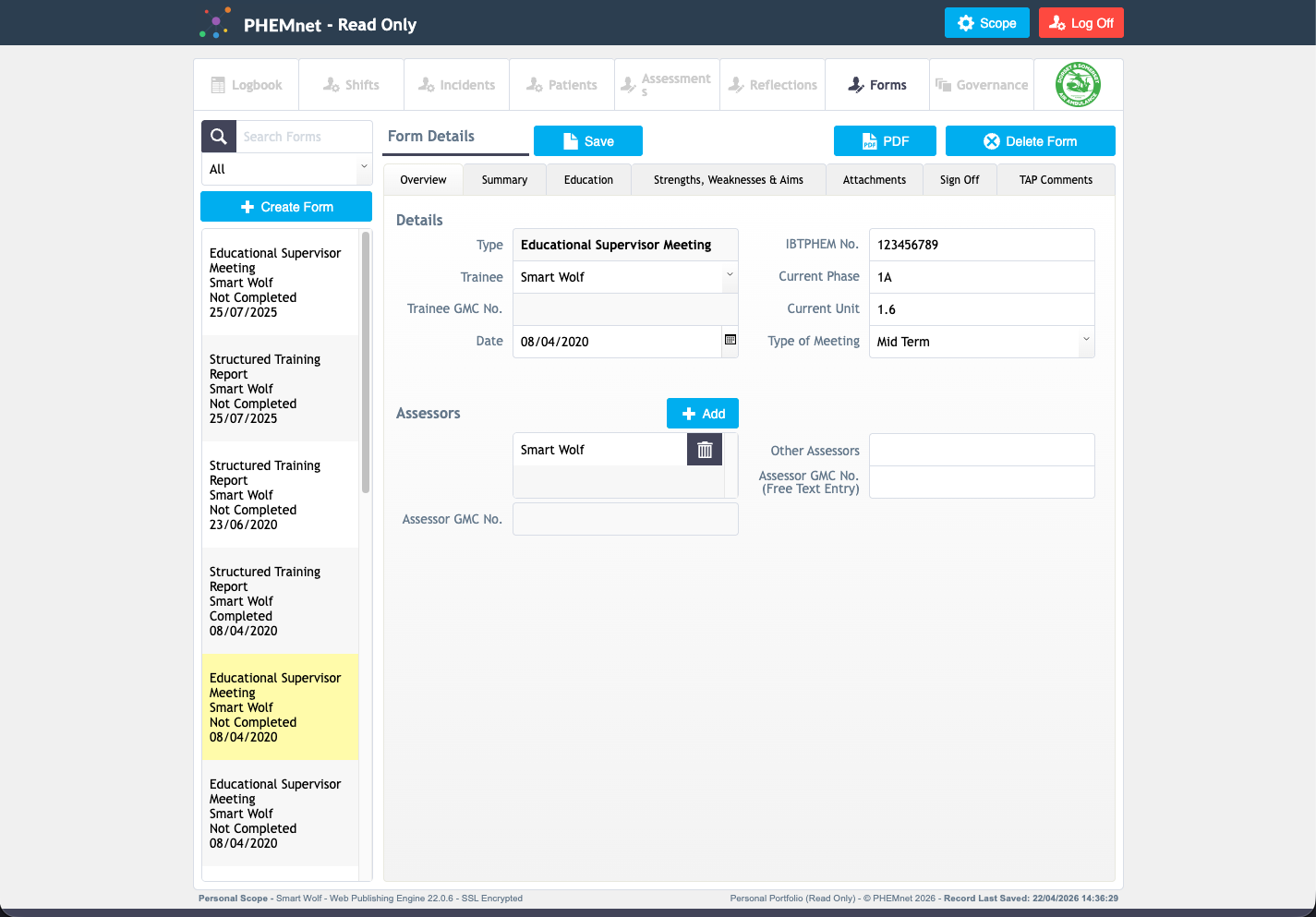Click the Log Off button
This screenshot has width=1316, height=917.
click(x=1081, y=23)
